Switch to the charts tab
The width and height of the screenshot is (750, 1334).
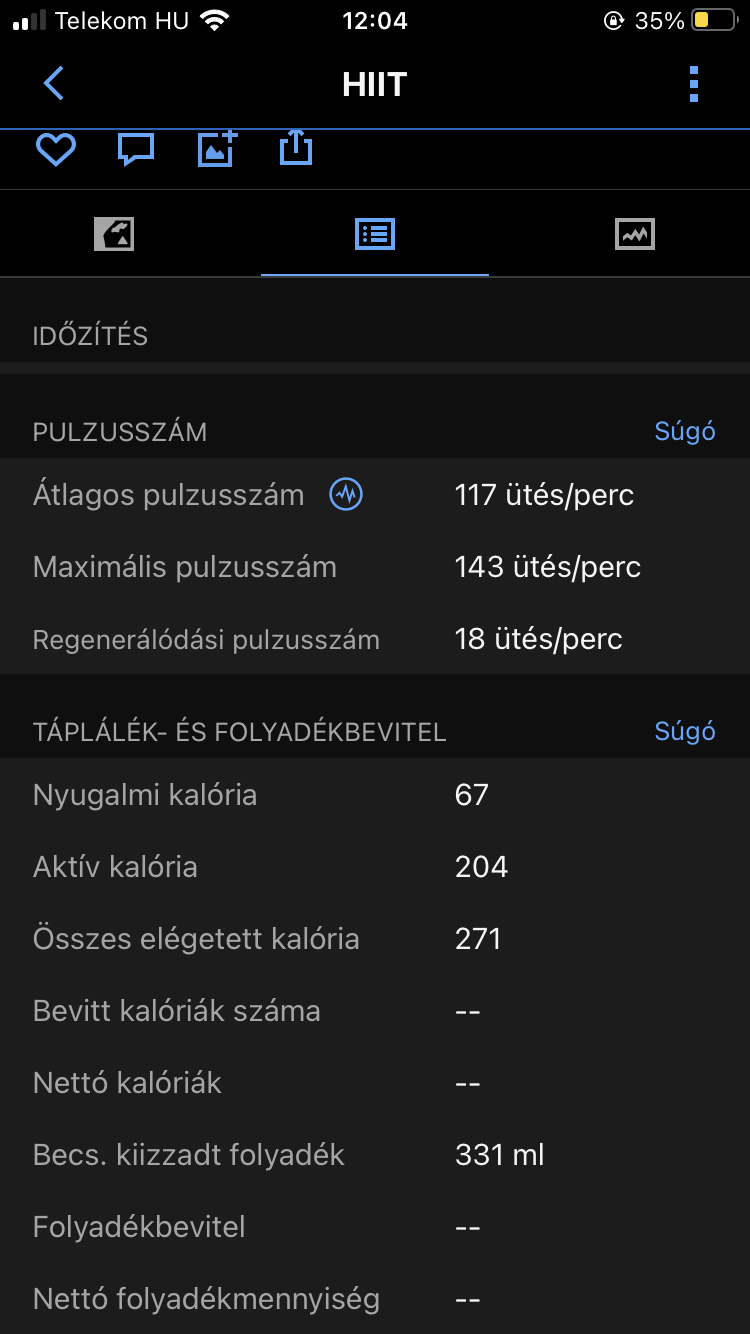click(634, 234)
